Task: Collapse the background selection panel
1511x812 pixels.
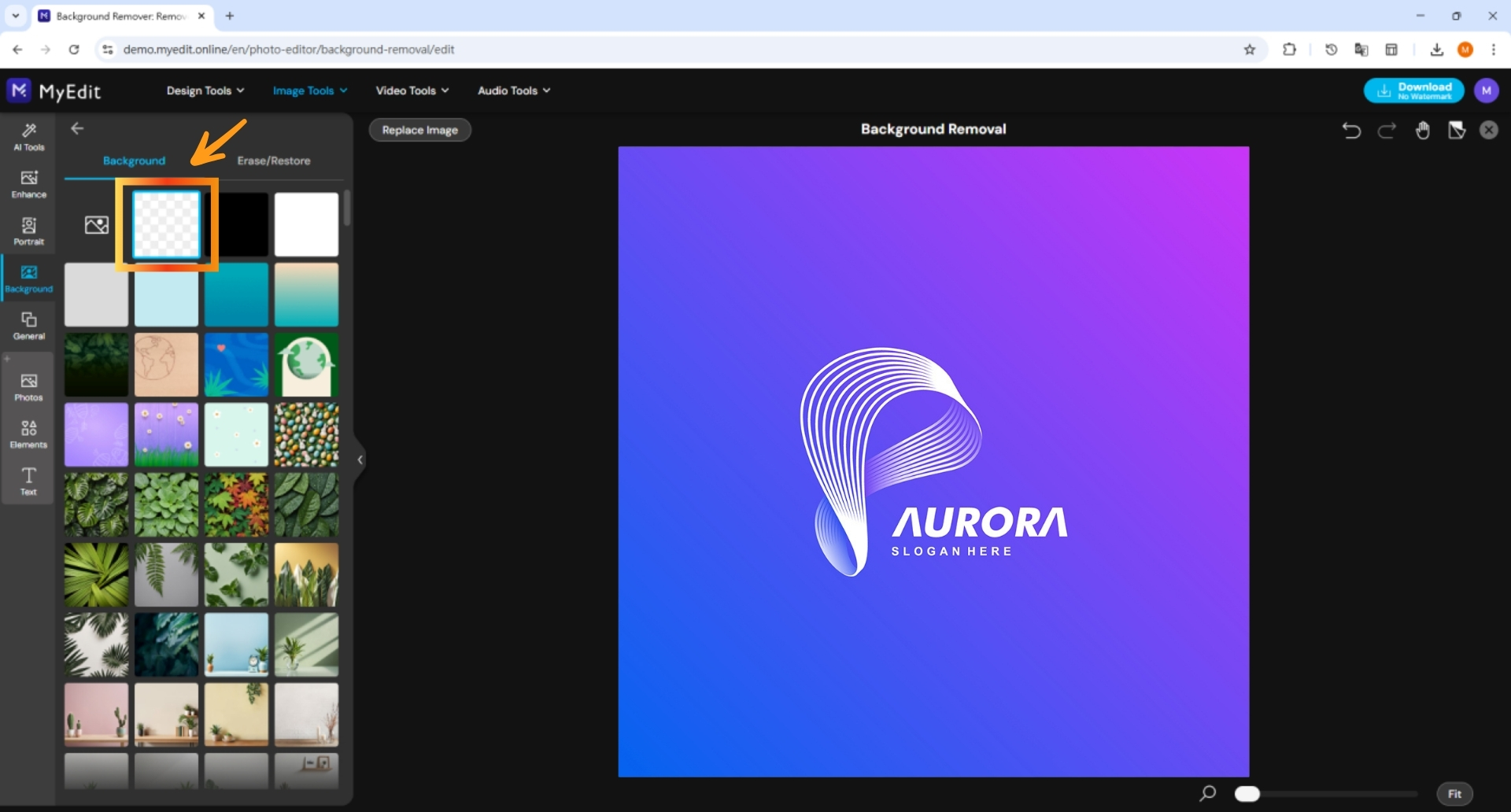Action: [x=360, y=460]
